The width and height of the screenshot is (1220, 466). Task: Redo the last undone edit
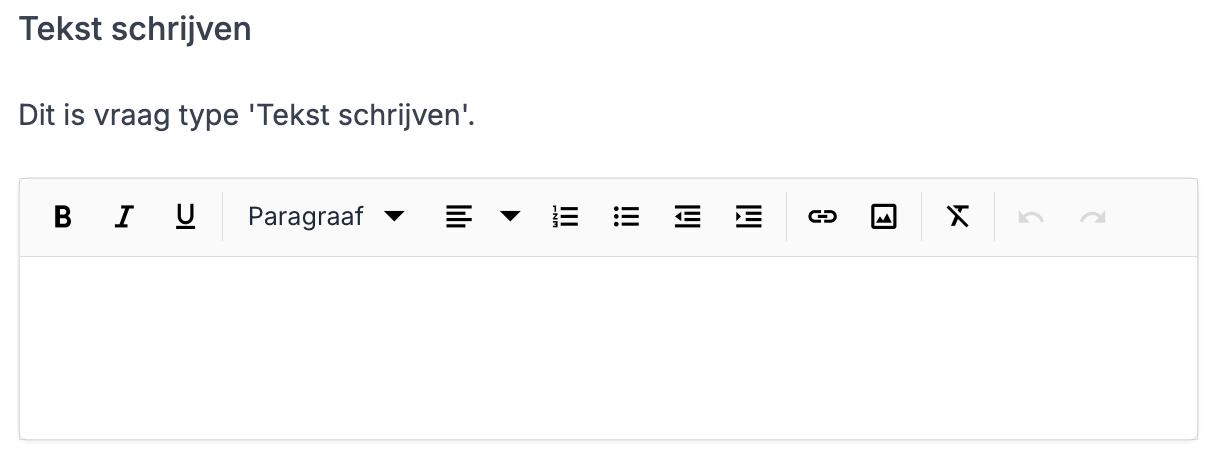1092,217
